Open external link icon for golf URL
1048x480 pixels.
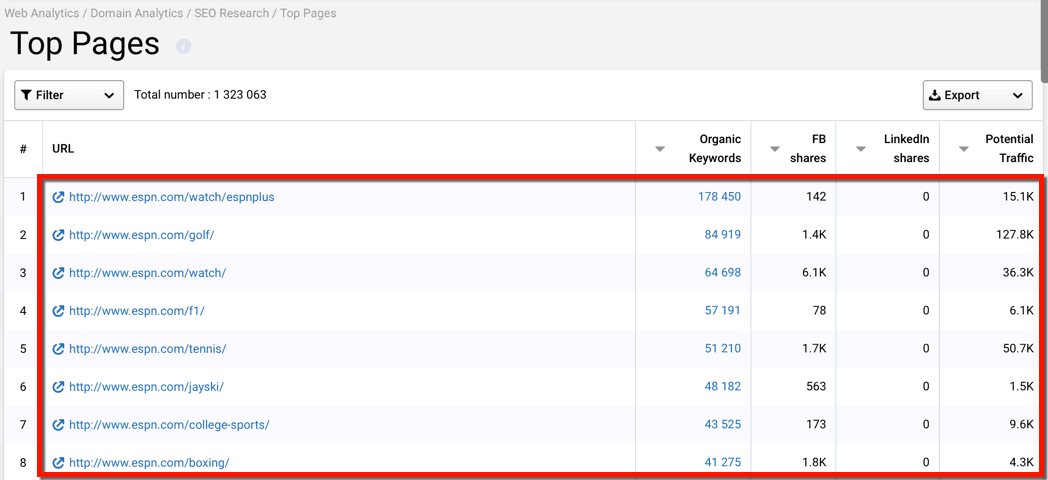pos(59,235)
